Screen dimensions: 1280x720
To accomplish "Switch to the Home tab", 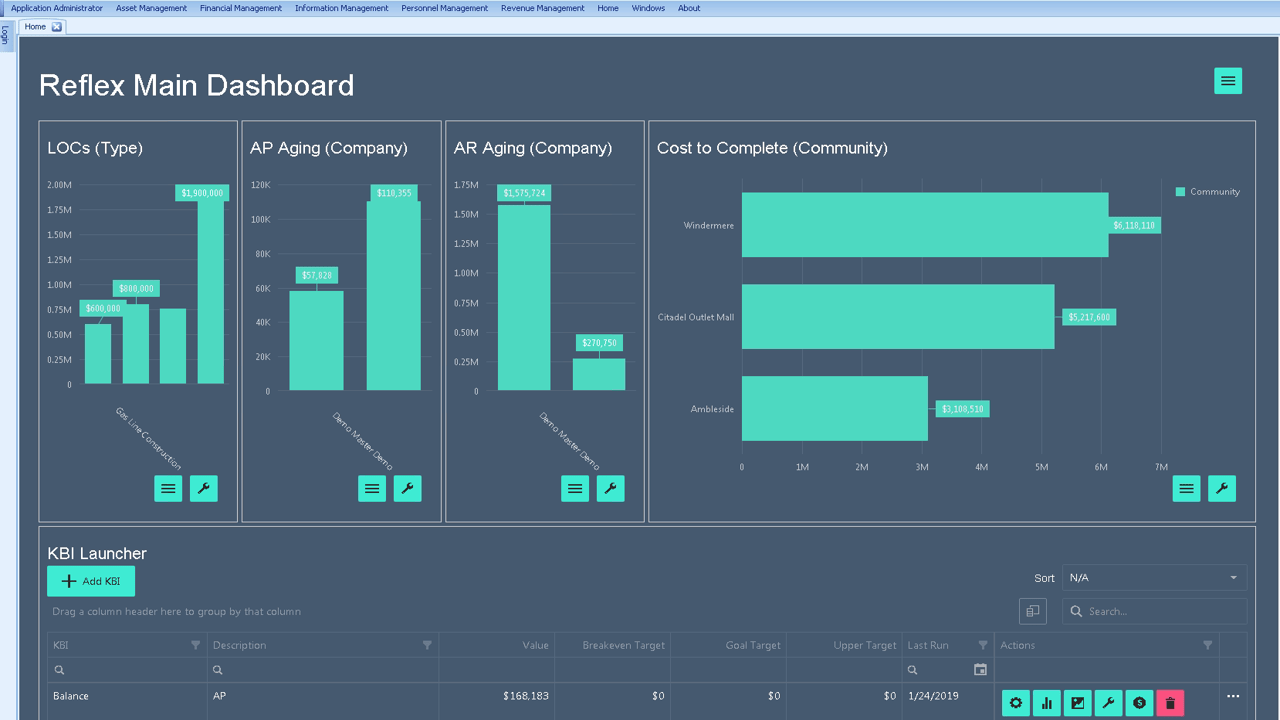I will [x=36, y=26].
